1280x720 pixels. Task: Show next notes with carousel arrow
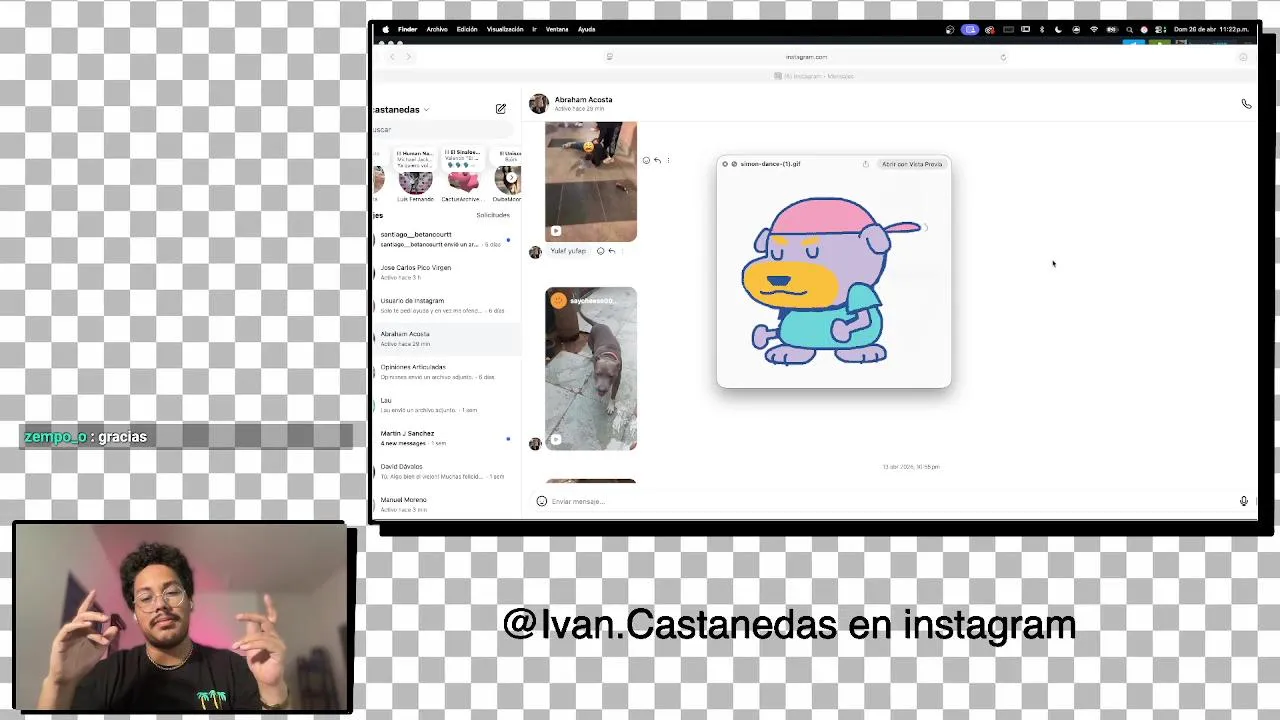click(x=513, y=178)
